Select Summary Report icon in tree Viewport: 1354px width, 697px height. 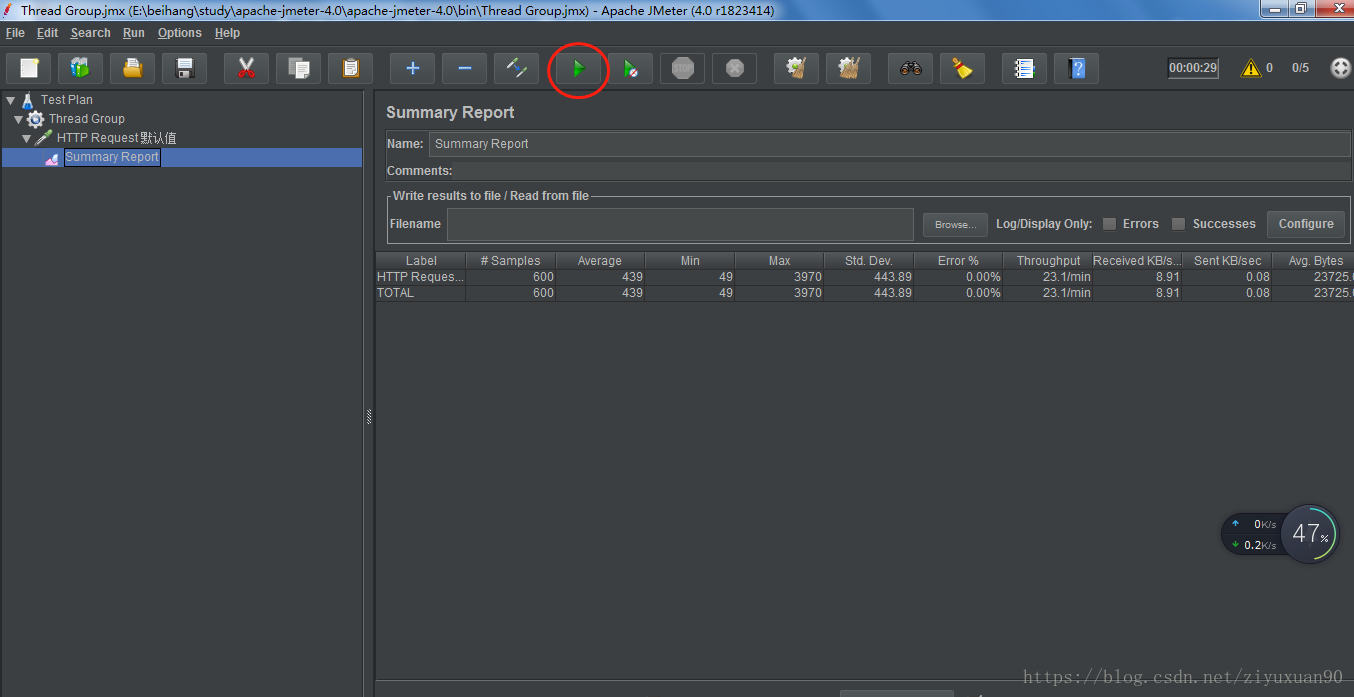53,158
